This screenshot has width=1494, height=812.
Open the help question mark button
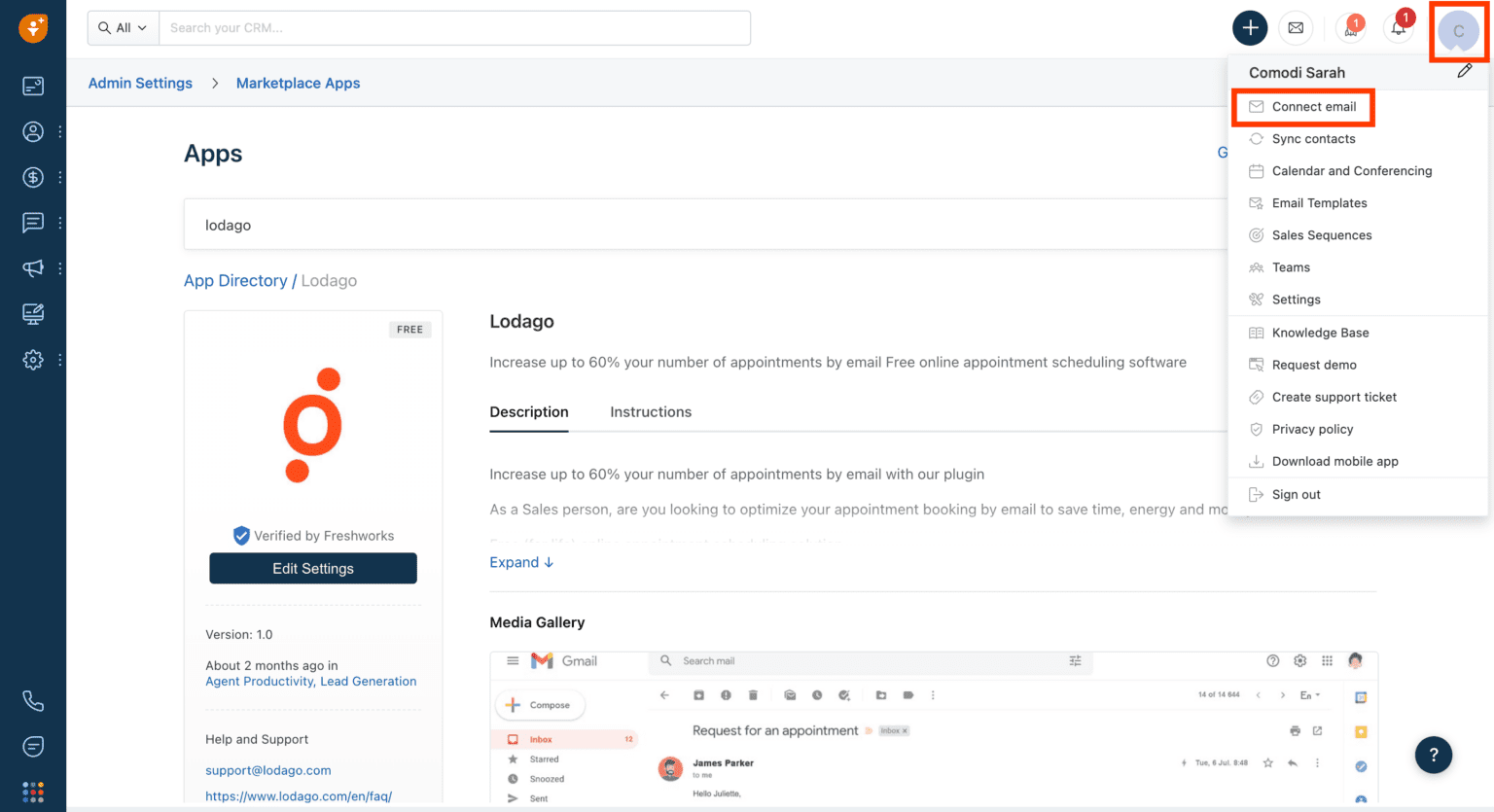coord(1434,755)
